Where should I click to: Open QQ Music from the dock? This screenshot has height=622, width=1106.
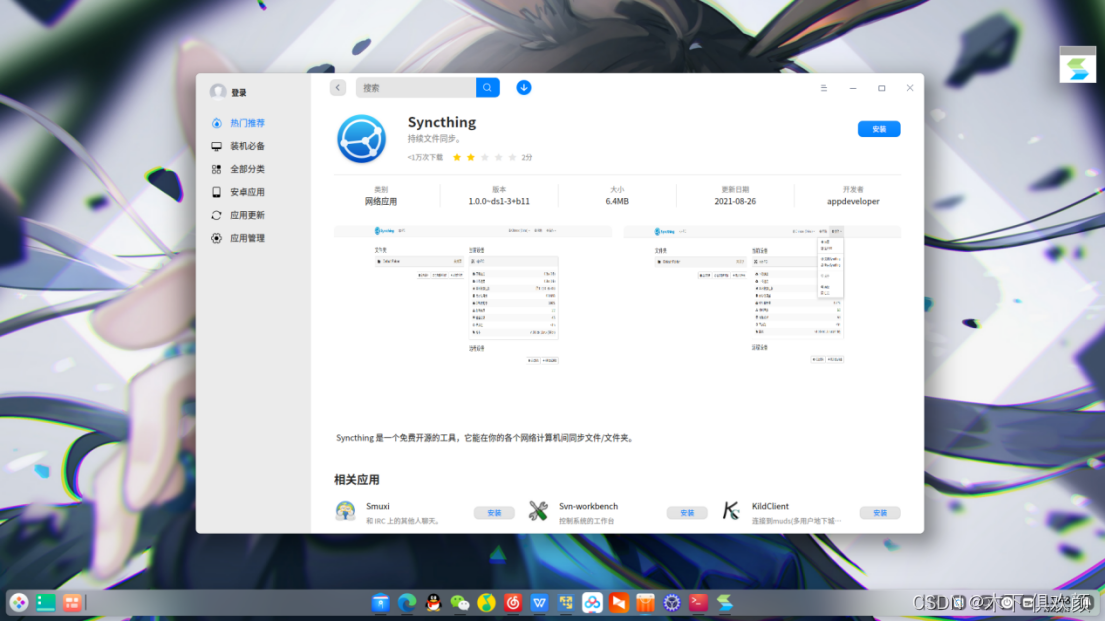click(x=487, y=603)
